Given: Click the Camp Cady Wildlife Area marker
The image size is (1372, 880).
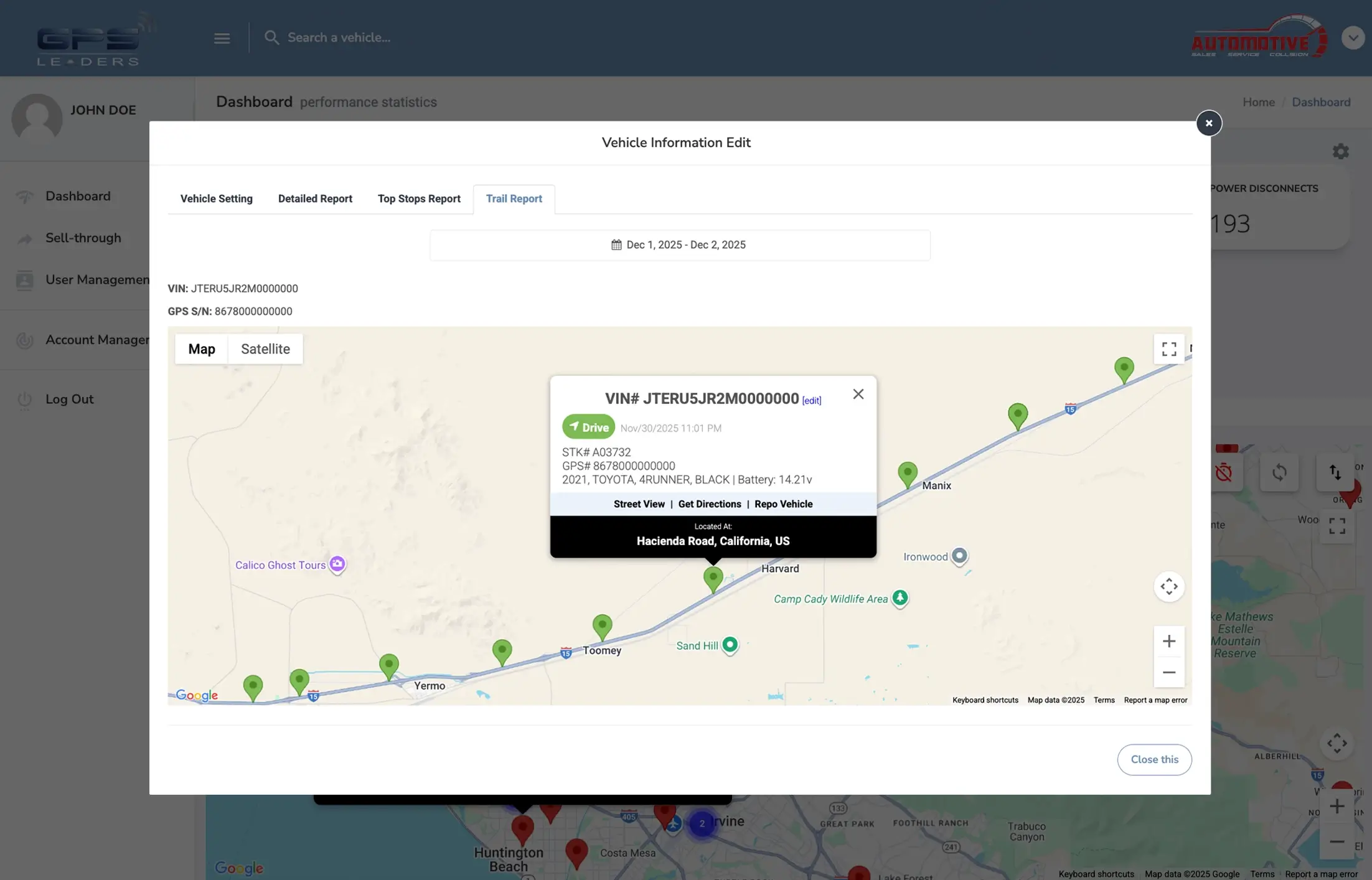Looking at the screenshot, I should (900, 598).
